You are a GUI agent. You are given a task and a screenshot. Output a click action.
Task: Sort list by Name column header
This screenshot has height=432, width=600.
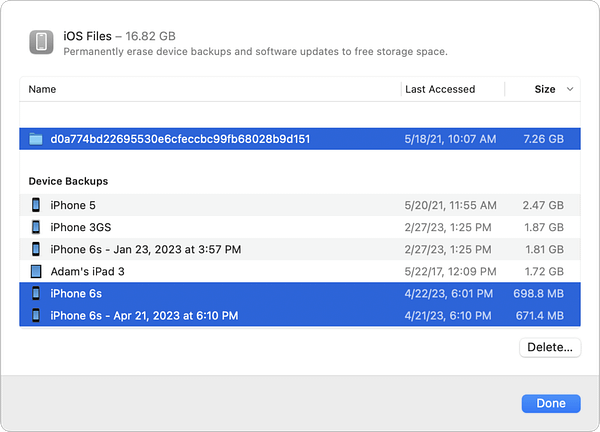click(43, 89)
